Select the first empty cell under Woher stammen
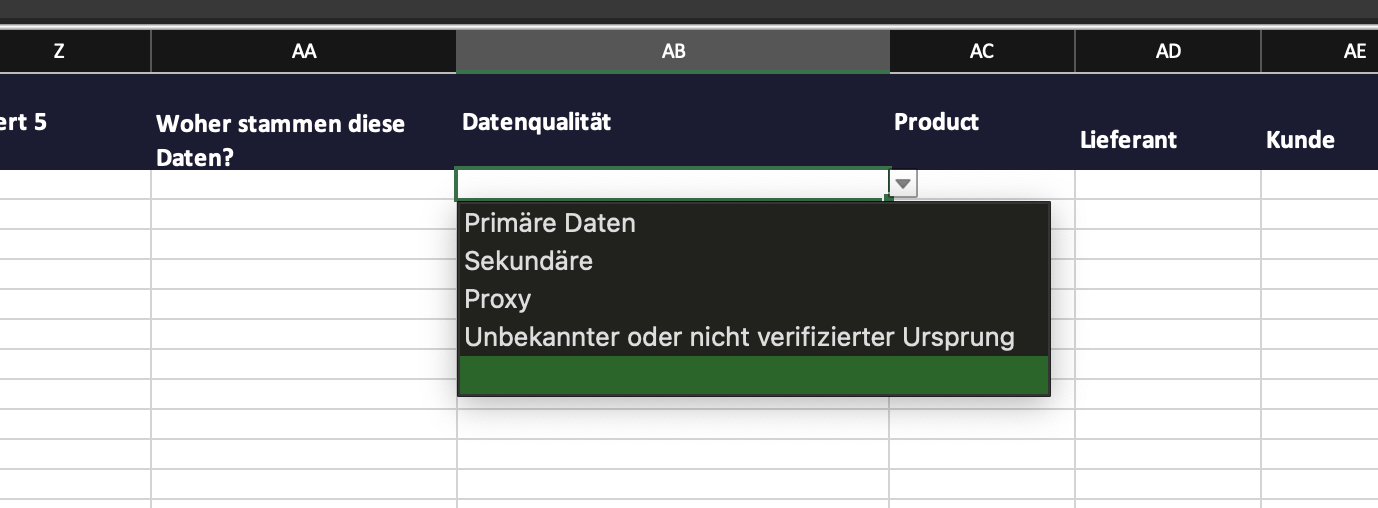Viewport: 1378px width, 508px height. coord(304,184)
